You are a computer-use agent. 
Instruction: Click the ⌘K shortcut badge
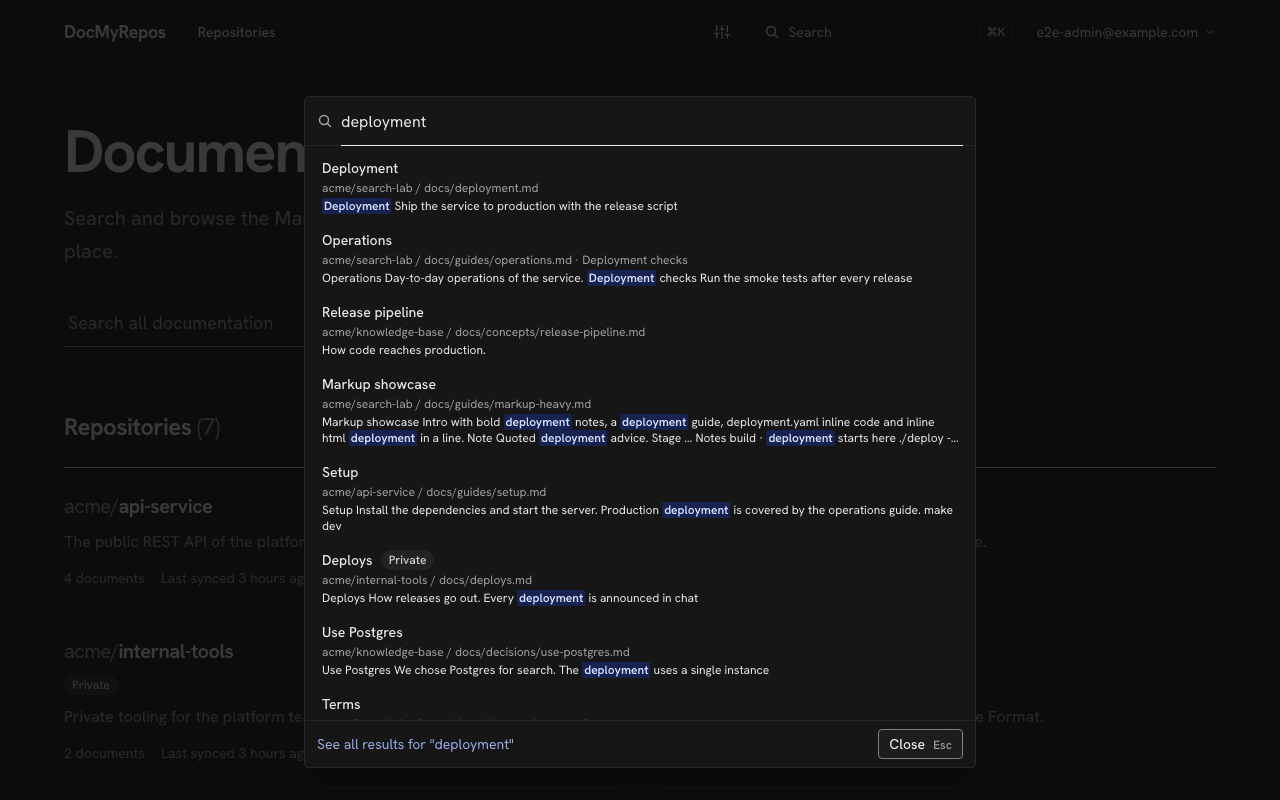996,32
